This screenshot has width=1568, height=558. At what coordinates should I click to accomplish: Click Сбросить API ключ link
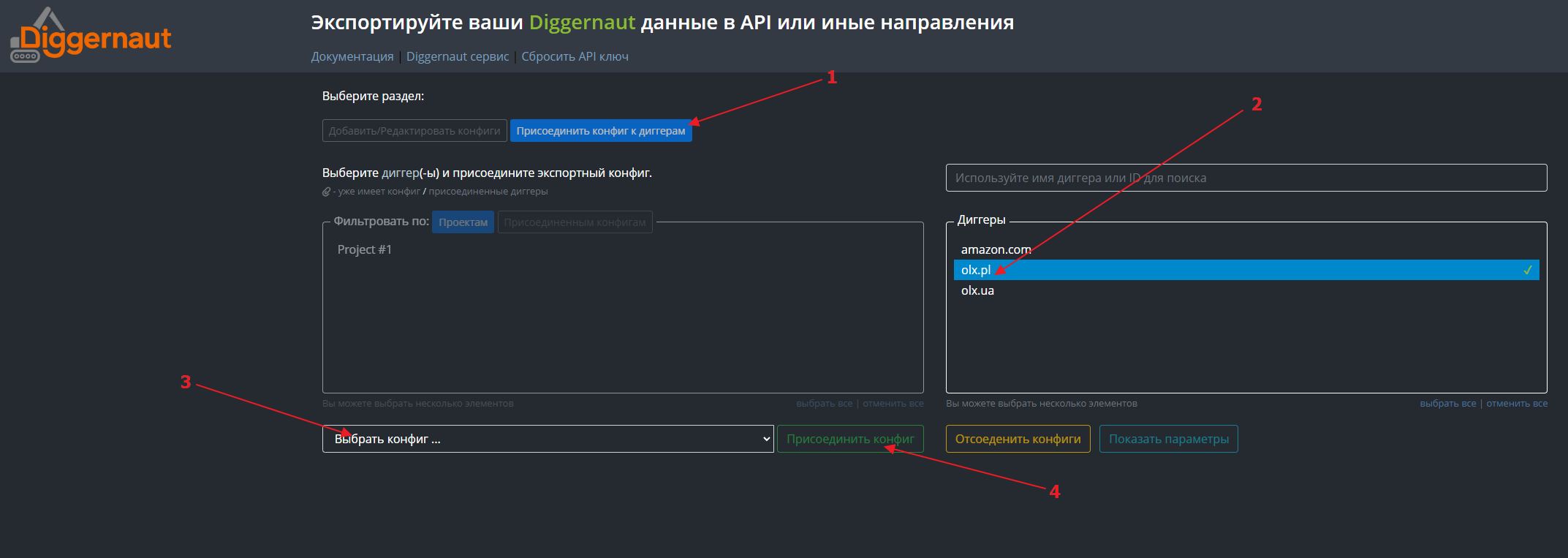[x=575, y=56]
